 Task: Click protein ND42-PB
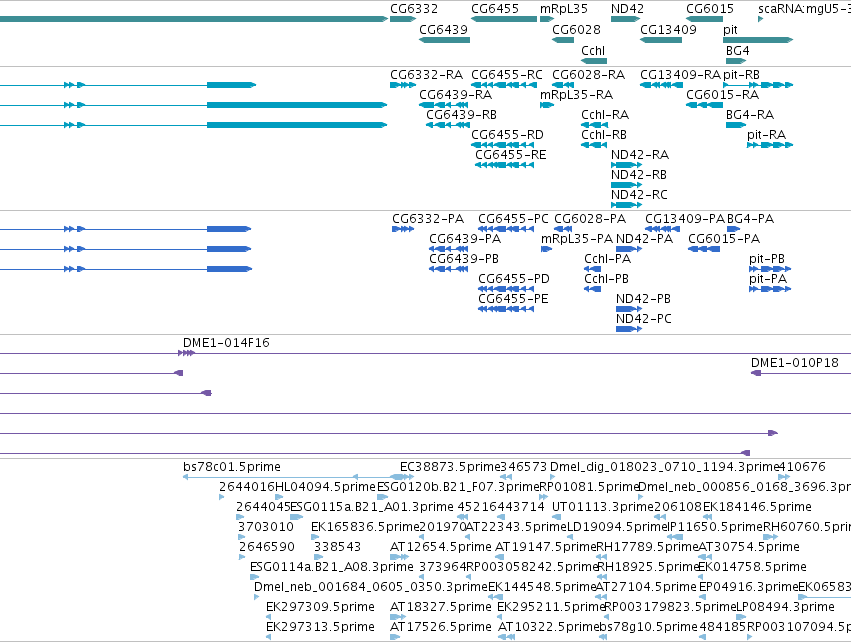[x=643, y=299]
